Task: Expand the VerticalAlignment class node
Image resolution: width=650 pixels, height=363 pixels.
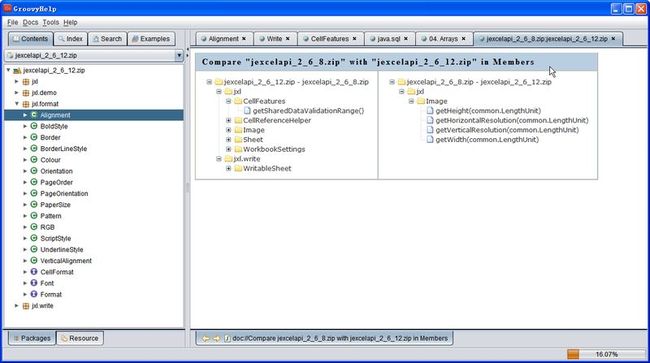Action: [25, 261]
